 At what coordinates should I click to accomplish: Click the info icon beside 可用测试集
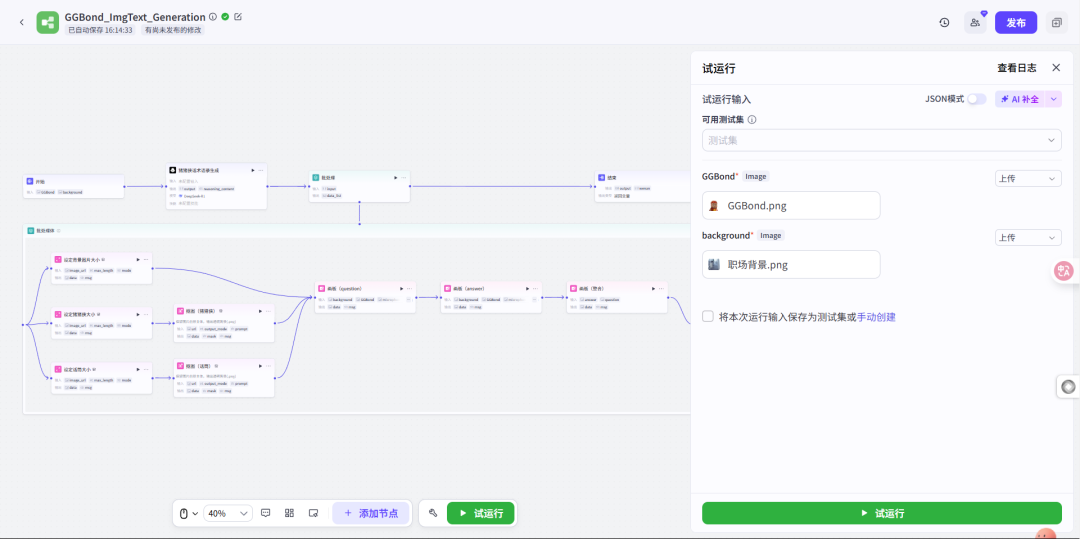tap(752, 120)
